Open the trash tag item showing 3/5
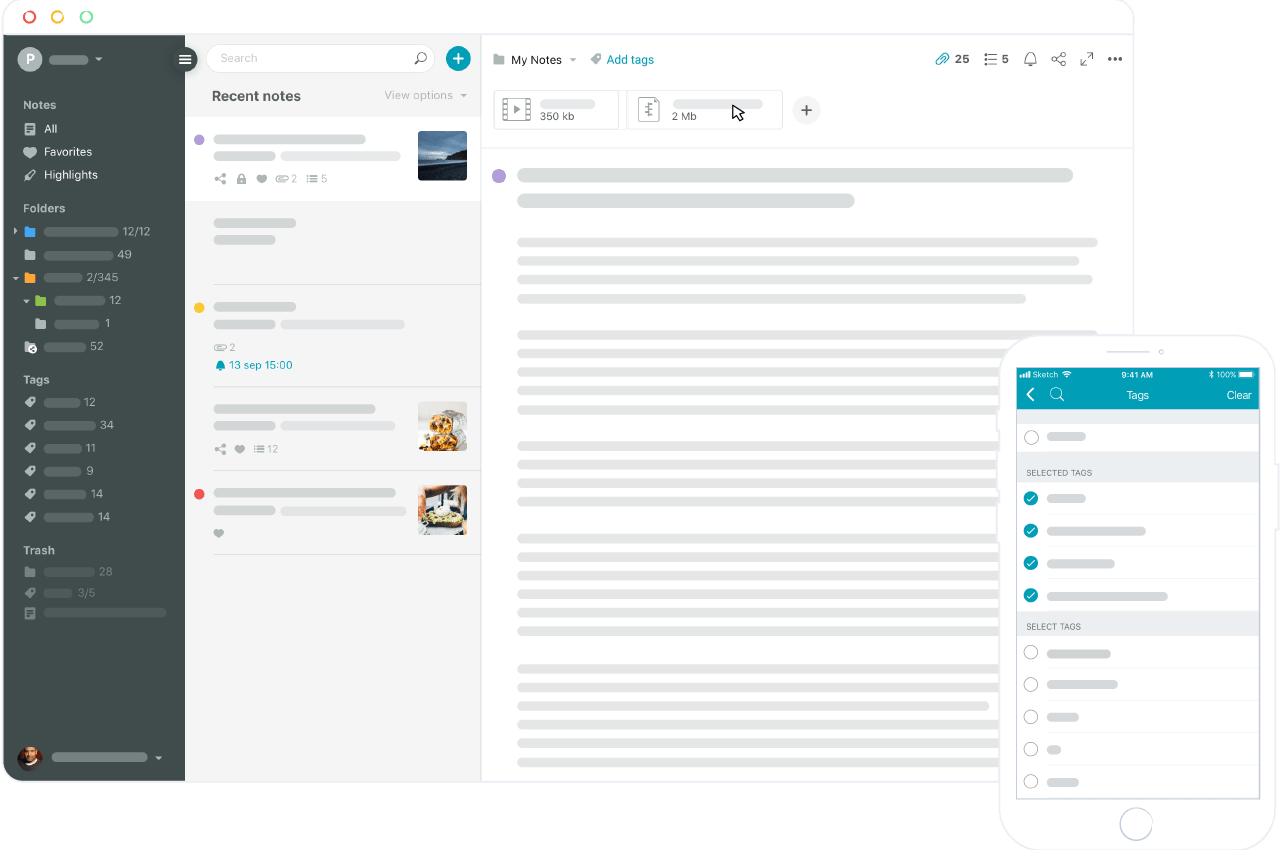This screenshot has width=1280, height=850. (60, 593)
